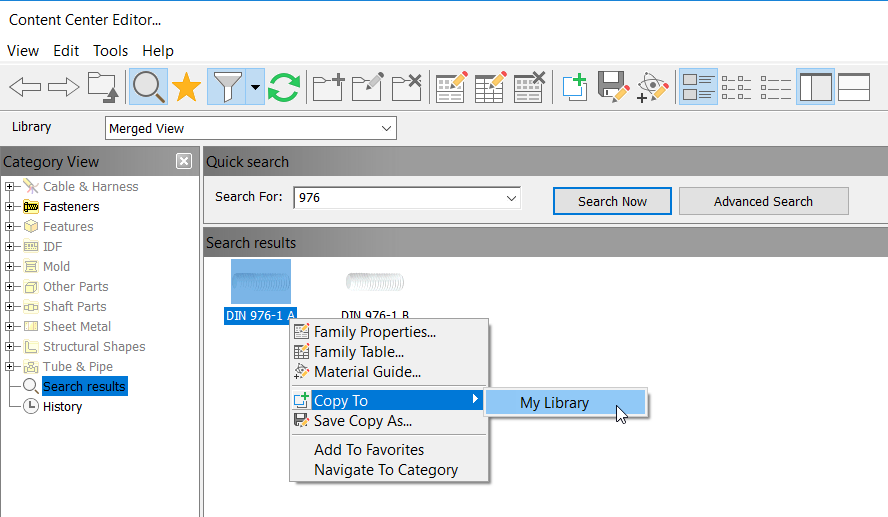Open History in category tree

coord(62,407)
